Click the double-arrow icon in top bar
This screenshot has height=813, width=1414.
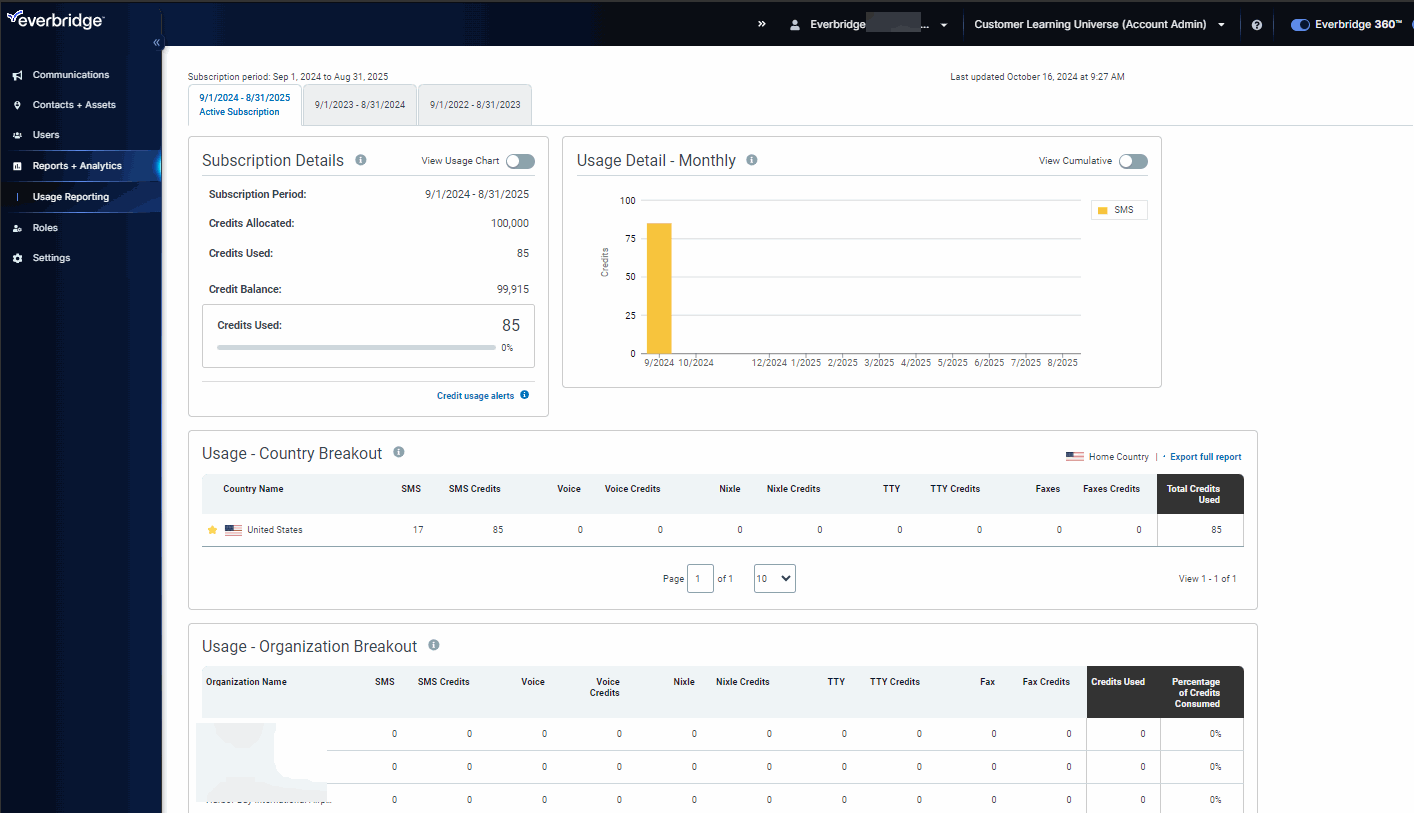[x=762, y=24]
